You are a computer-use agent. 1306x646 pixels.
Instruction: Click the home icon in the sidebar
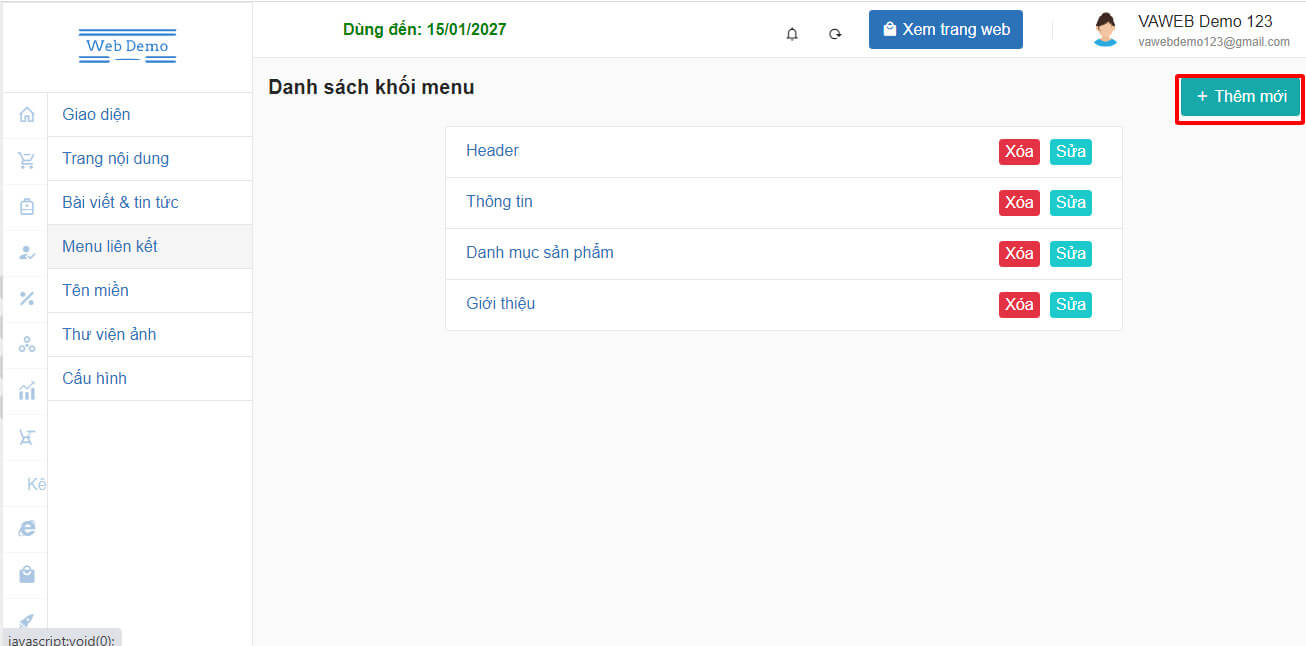click(27, 115)
